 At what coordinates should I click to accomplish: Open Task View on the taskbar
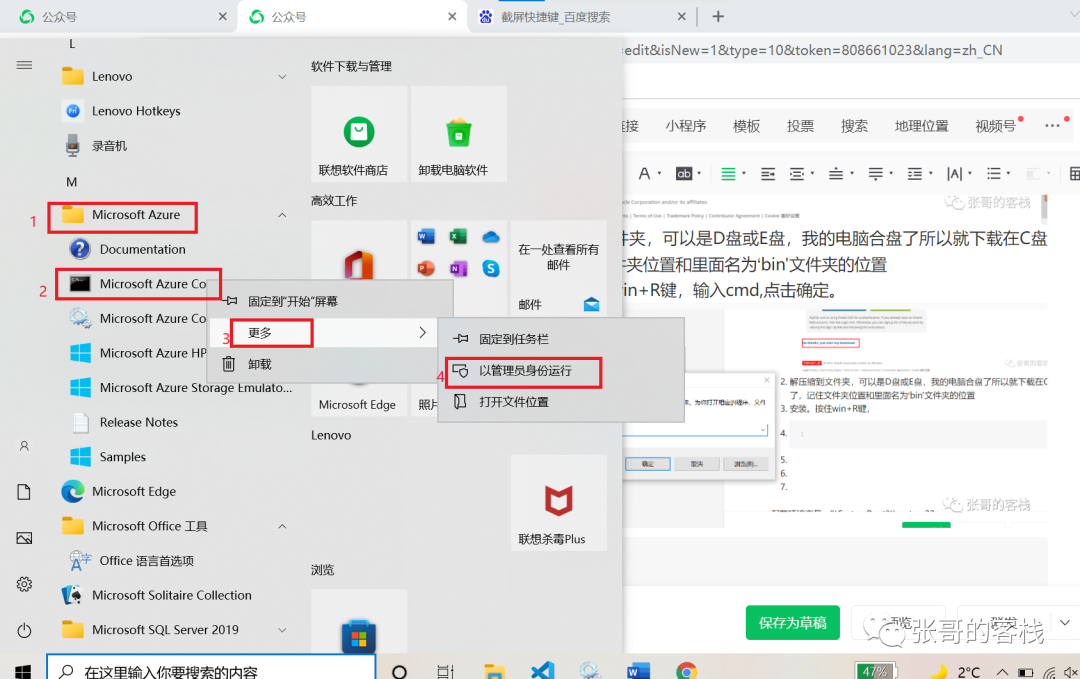[446, 671]
